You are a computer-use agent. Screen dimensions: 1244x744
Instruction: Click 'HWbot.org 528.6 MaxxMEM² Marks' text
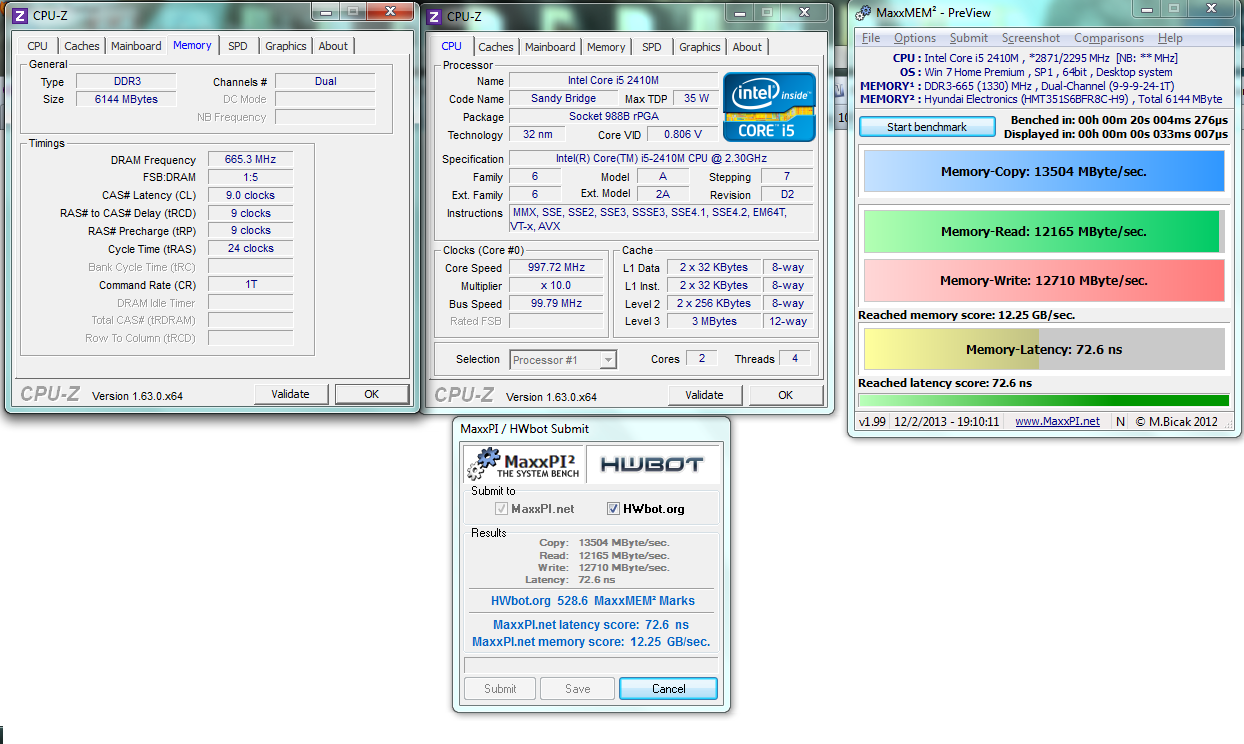click(x=592, y=601)
